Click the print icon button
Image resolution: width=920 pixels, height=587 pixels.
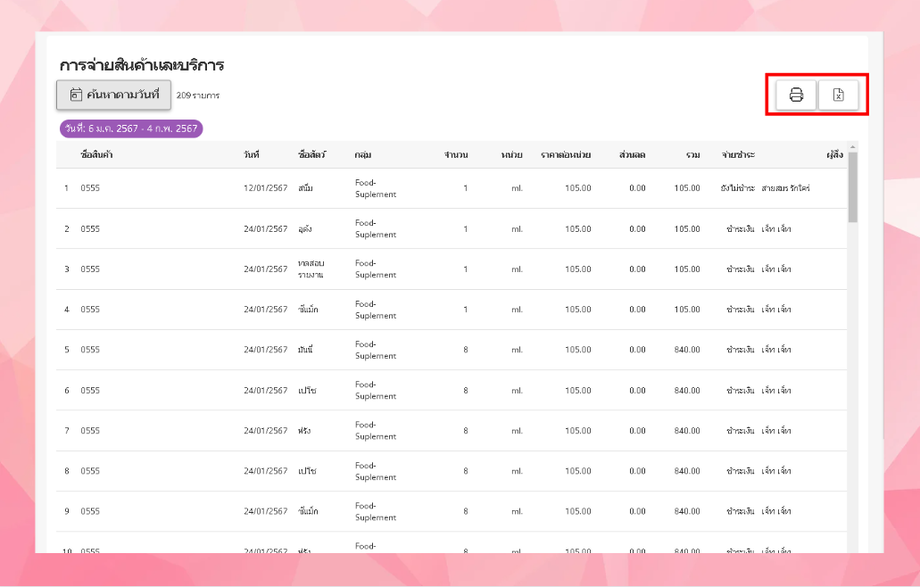click(796, 95)
